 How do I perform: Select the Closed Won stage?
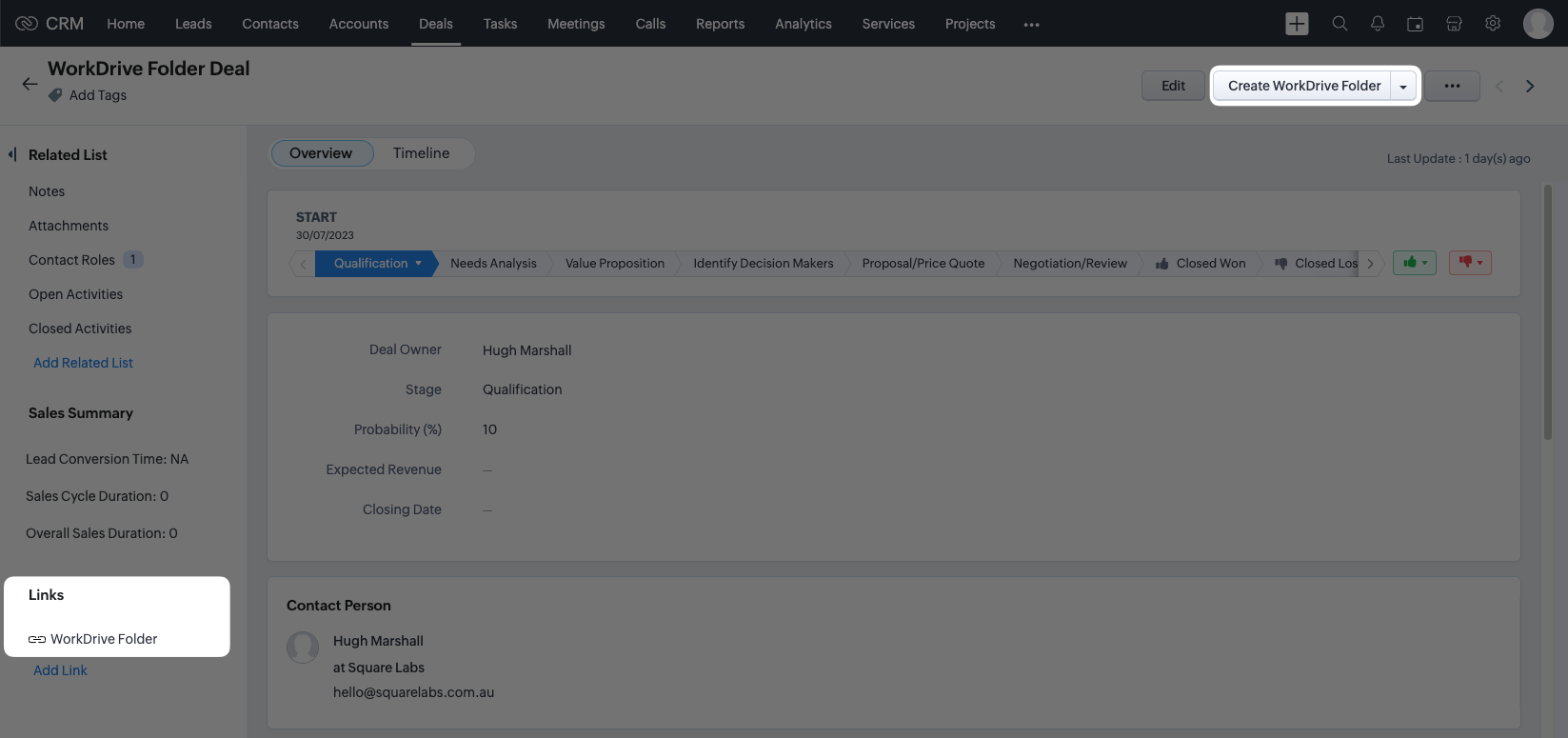coord(1211,264)
